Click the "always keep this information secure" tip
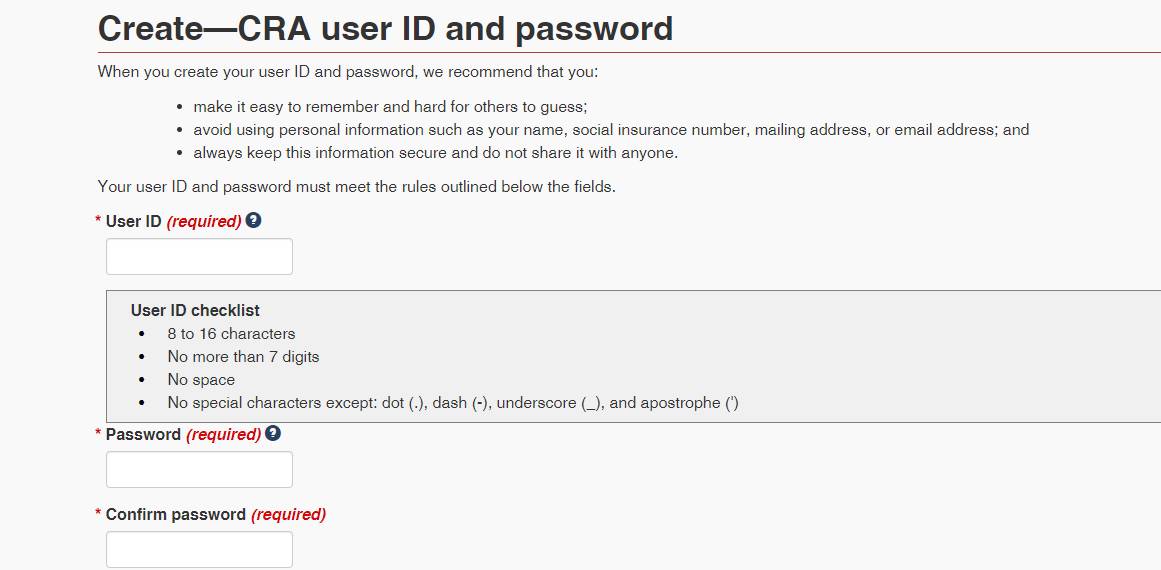 pos(435,153)
